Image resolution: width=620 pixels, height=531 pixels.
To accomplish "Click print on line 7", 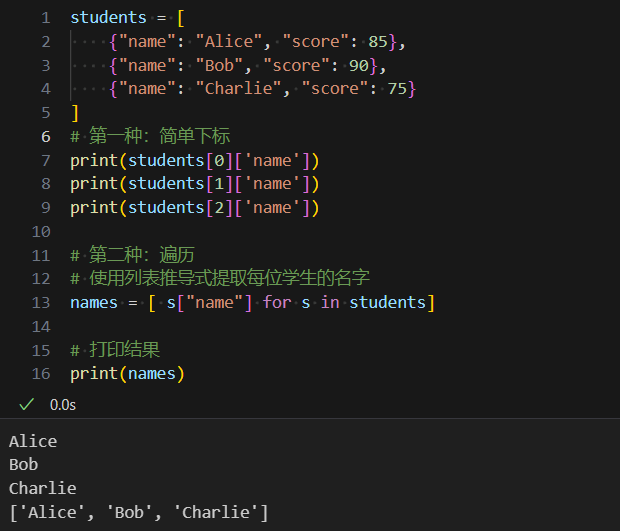I will point(94,161).
